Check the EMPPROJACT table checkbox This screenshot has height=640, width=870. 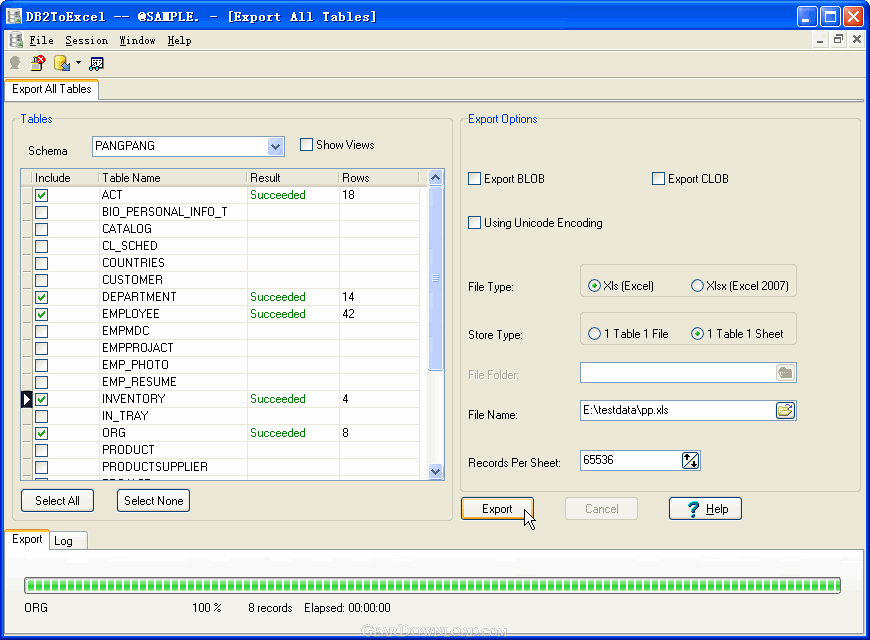(x=42, y=349)
